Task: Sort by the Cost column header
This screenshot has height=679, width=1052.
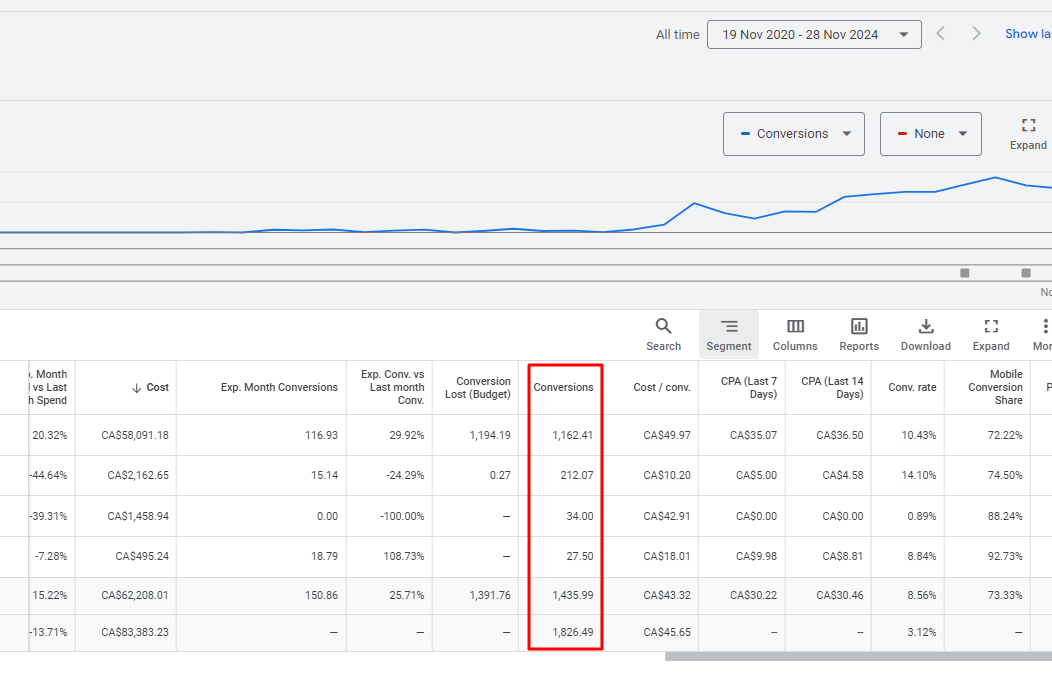Action: (x=150, y=387)
